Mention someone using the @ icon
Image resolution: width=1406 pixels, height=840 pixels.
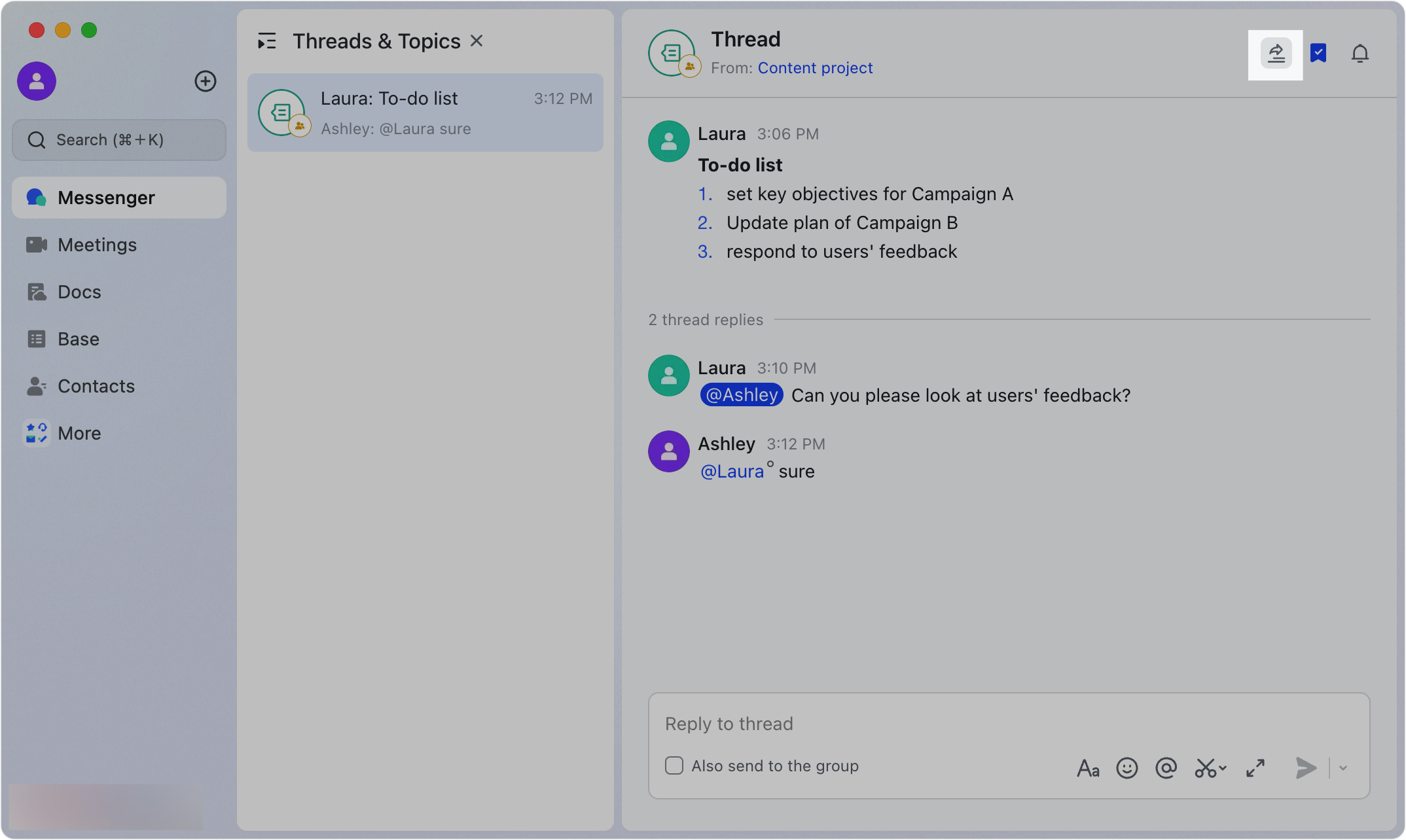[1166, 768]
